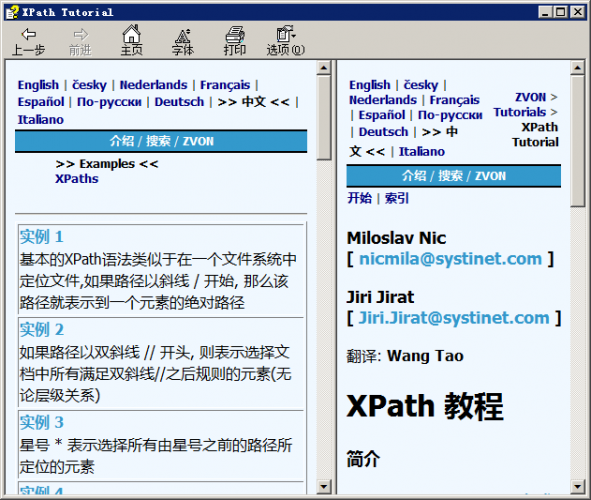591x500 pixels.
Task: Open the 实例 3 example link
Action: coord(41,422)
